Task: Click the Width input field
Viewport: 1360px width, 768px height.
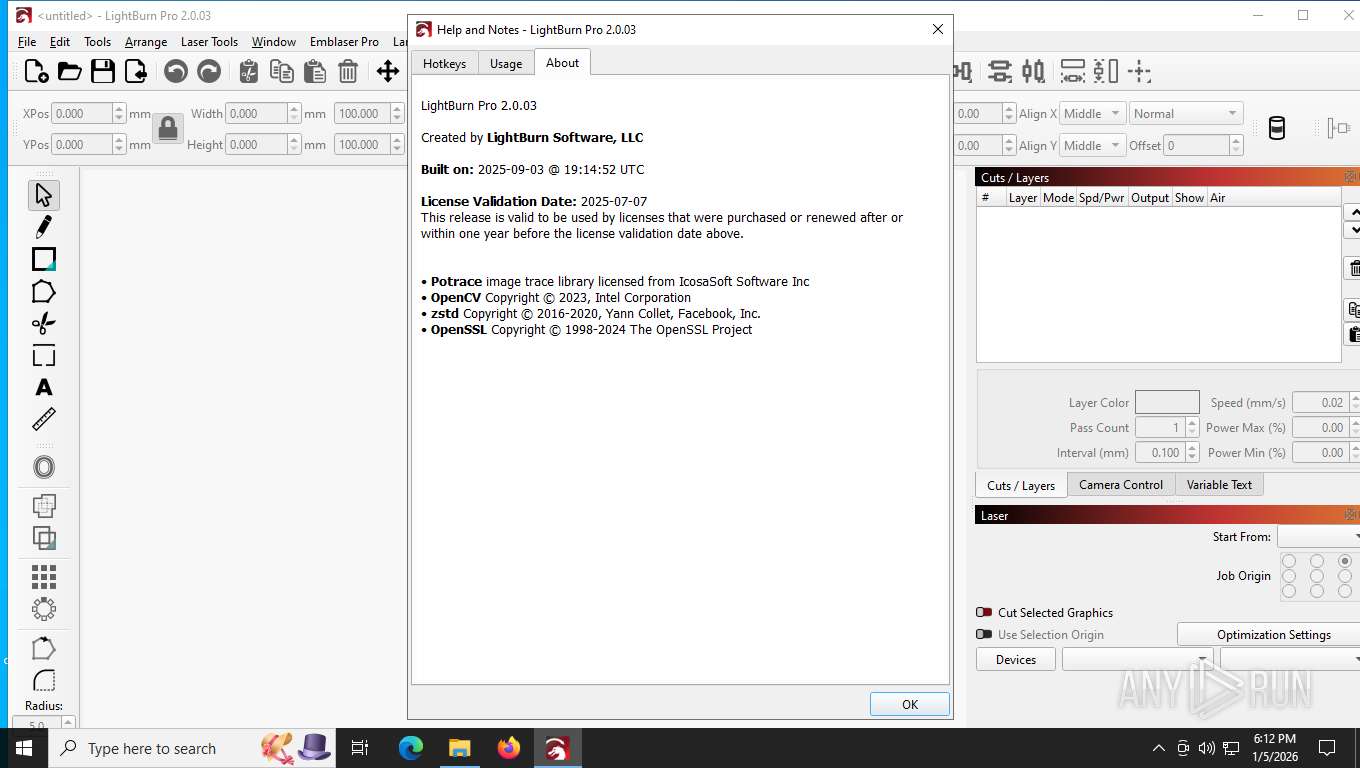Action: 257,113
